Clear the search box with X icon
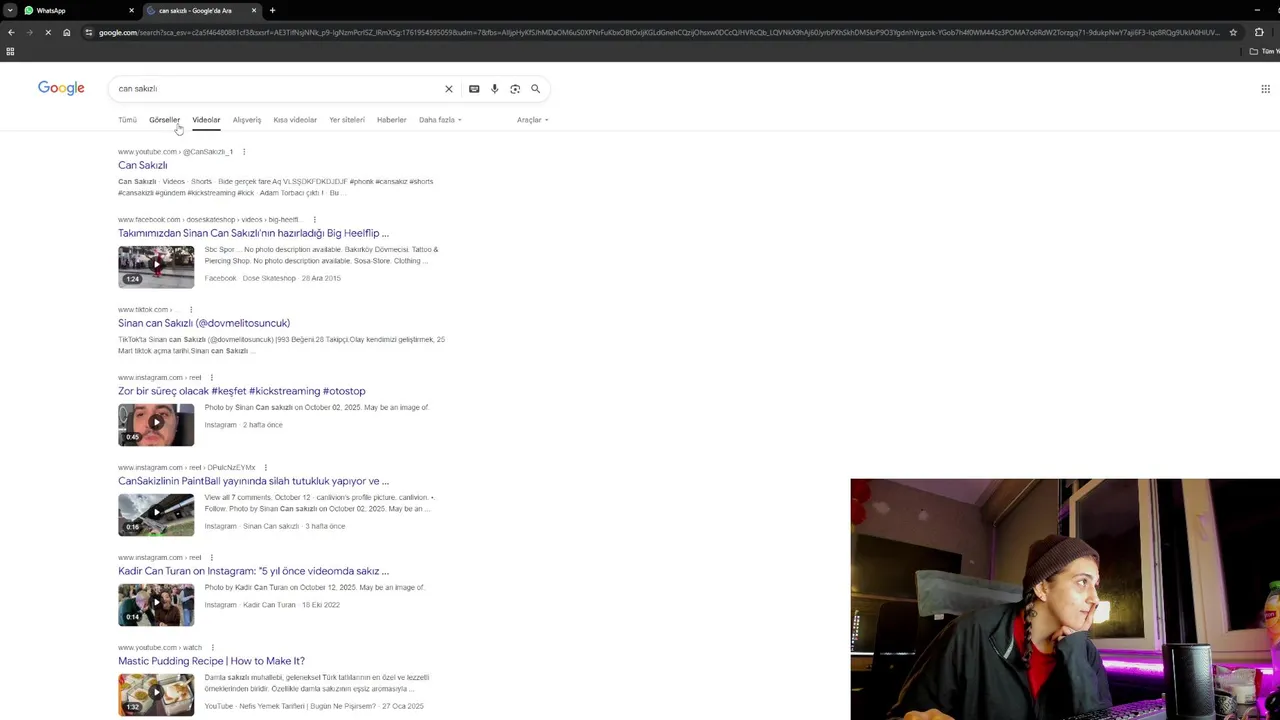 (x=449, y=89)
